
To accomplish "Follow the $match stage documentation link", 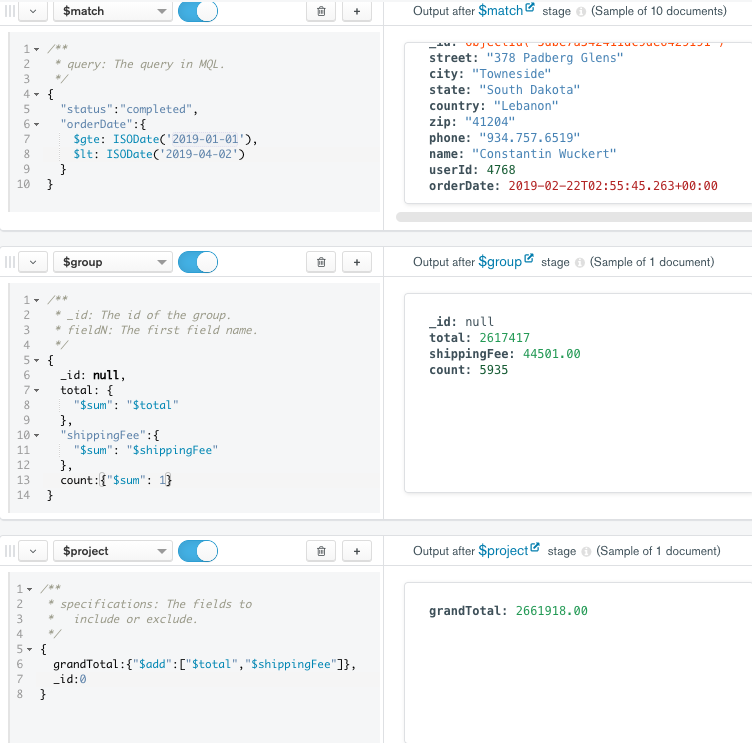I will coord(501,11).
